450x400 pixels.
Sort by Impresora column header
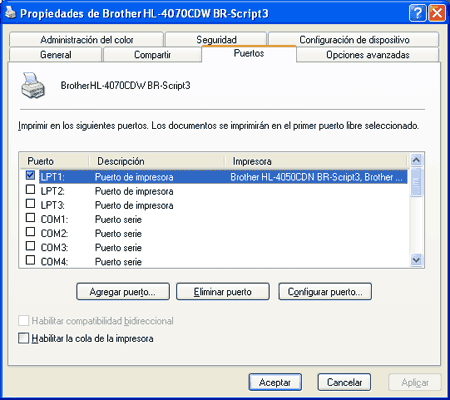click(x=317, y=161)
